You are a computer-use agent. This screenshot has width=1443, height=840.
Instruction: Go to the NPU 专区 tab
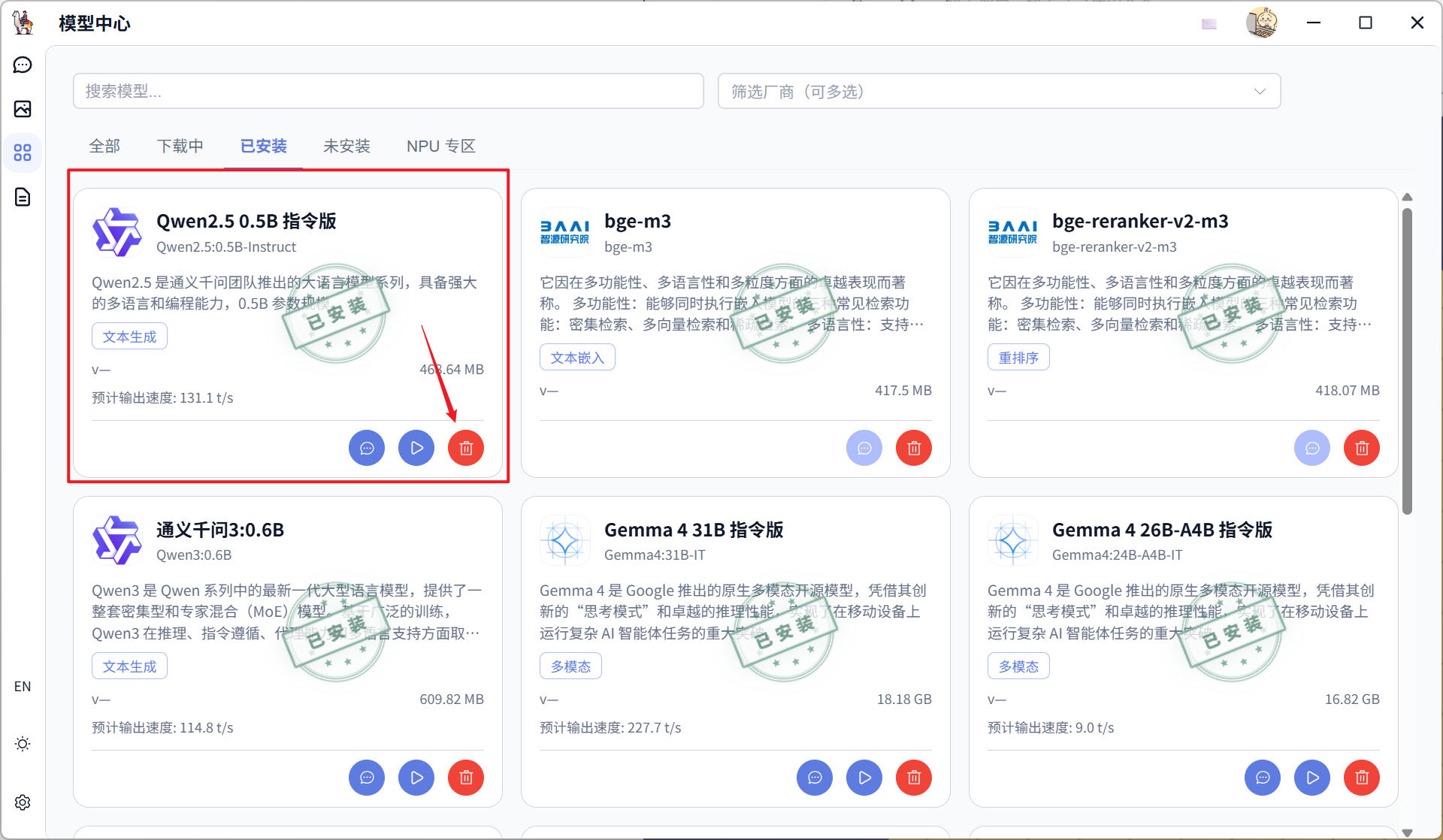(x=441, y=146)
